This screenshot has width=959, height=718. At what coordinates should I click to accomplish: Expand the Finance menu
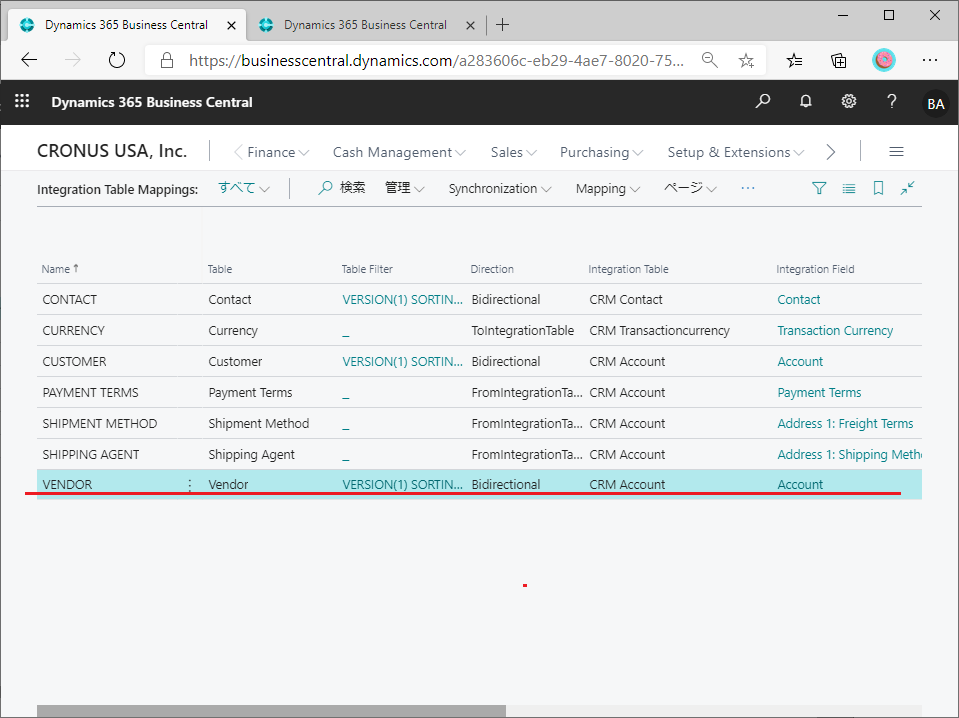[x=277, y=152]
